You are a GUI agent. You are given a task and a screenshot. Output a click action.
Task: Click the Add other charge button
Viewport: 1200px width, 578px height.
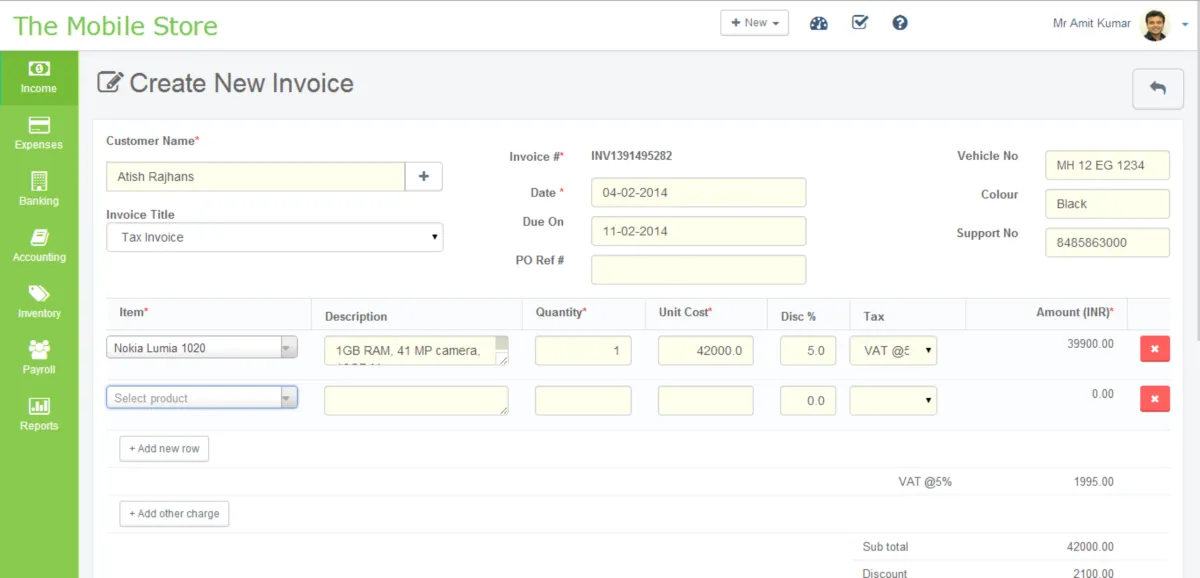click(x=174, y=514)
